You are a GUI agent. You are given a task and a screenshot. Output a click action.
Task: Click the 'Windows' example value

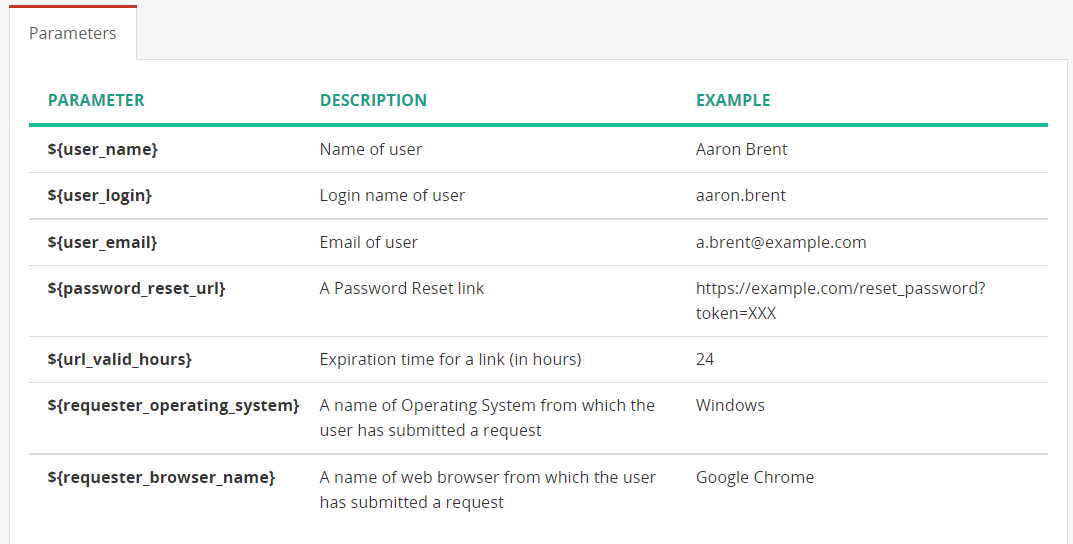(730, 405)
